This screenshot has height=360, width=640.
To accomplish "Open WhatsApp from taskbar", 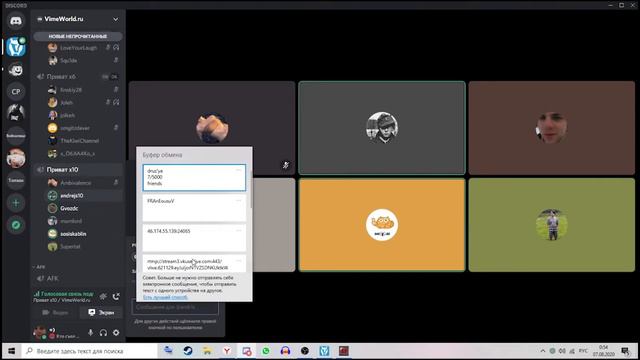I will click(x=266, y=351).
